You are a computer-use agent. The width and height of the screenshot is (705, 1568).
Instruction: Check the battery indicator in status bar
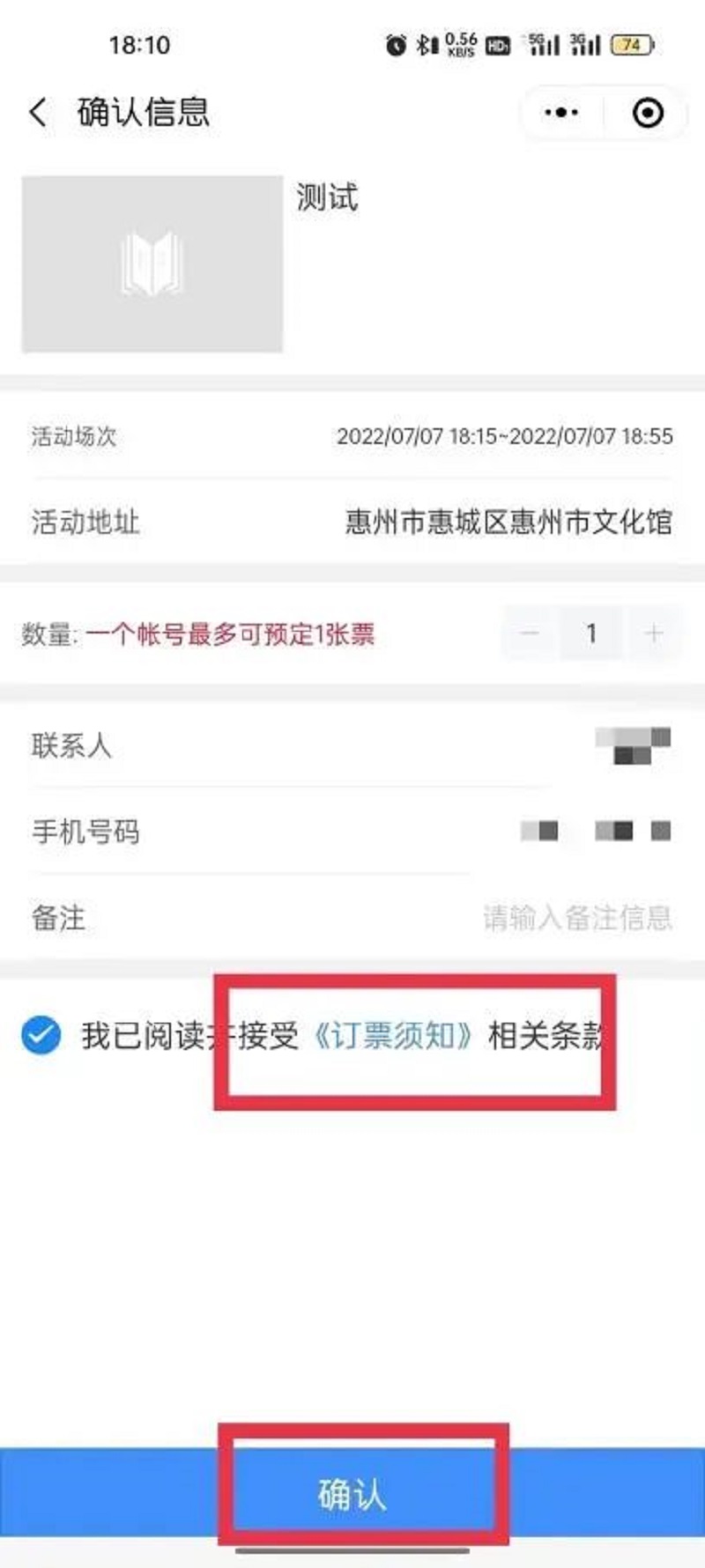pos(634,44)
